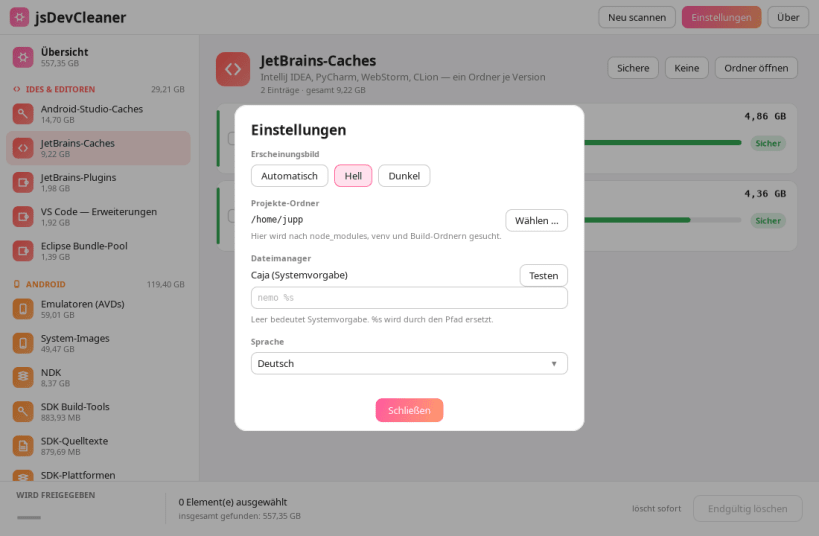Click the SDK-Plattformen icon

(x=23, y=476)
